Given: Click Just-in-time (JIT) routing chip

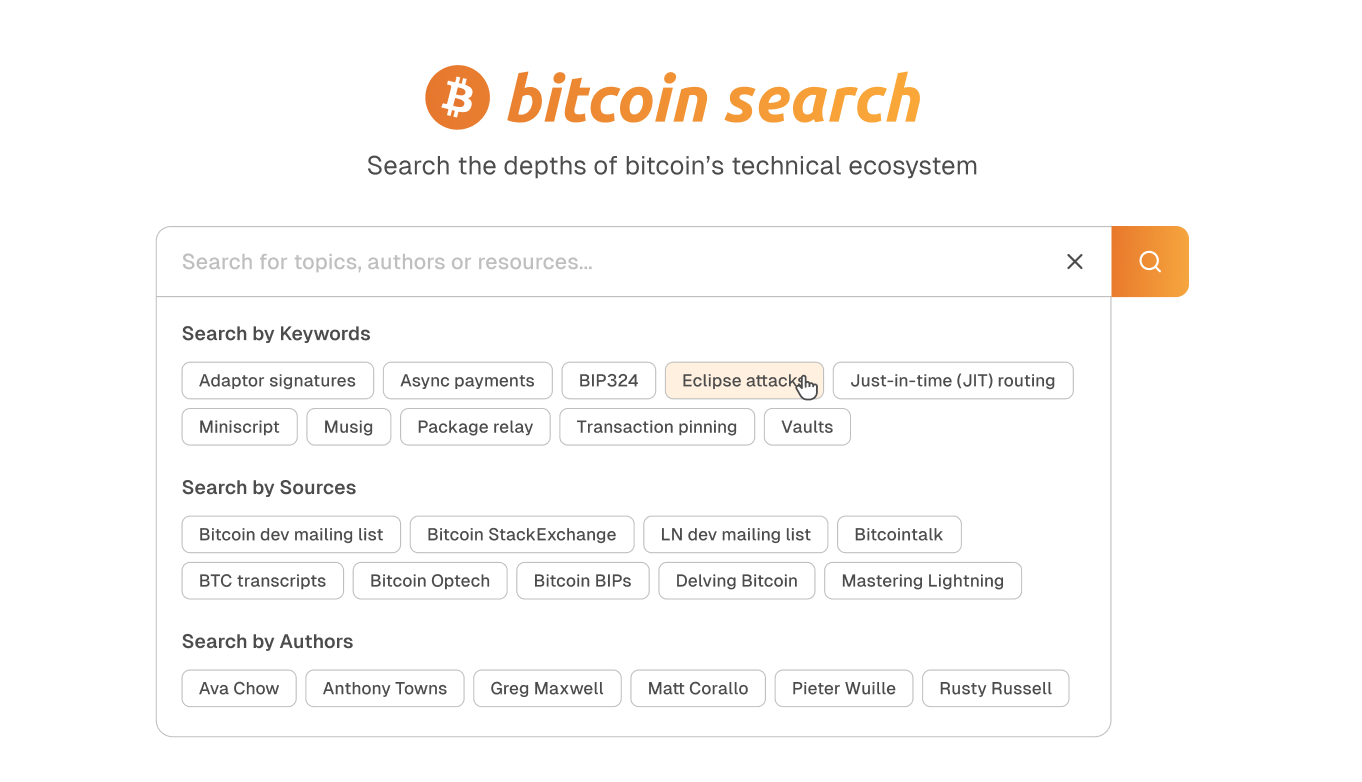Looking at the screenshot, I should tap(952, 381).
